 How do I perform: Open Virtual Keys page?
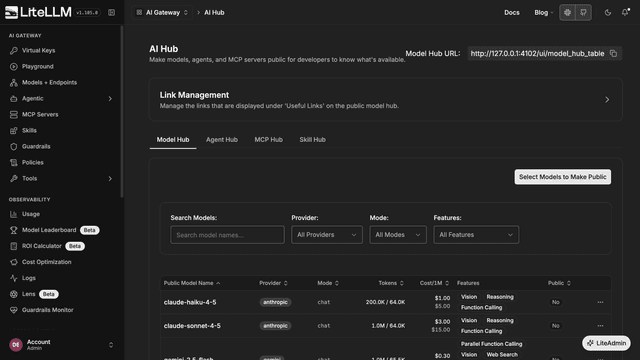[38, 51]
